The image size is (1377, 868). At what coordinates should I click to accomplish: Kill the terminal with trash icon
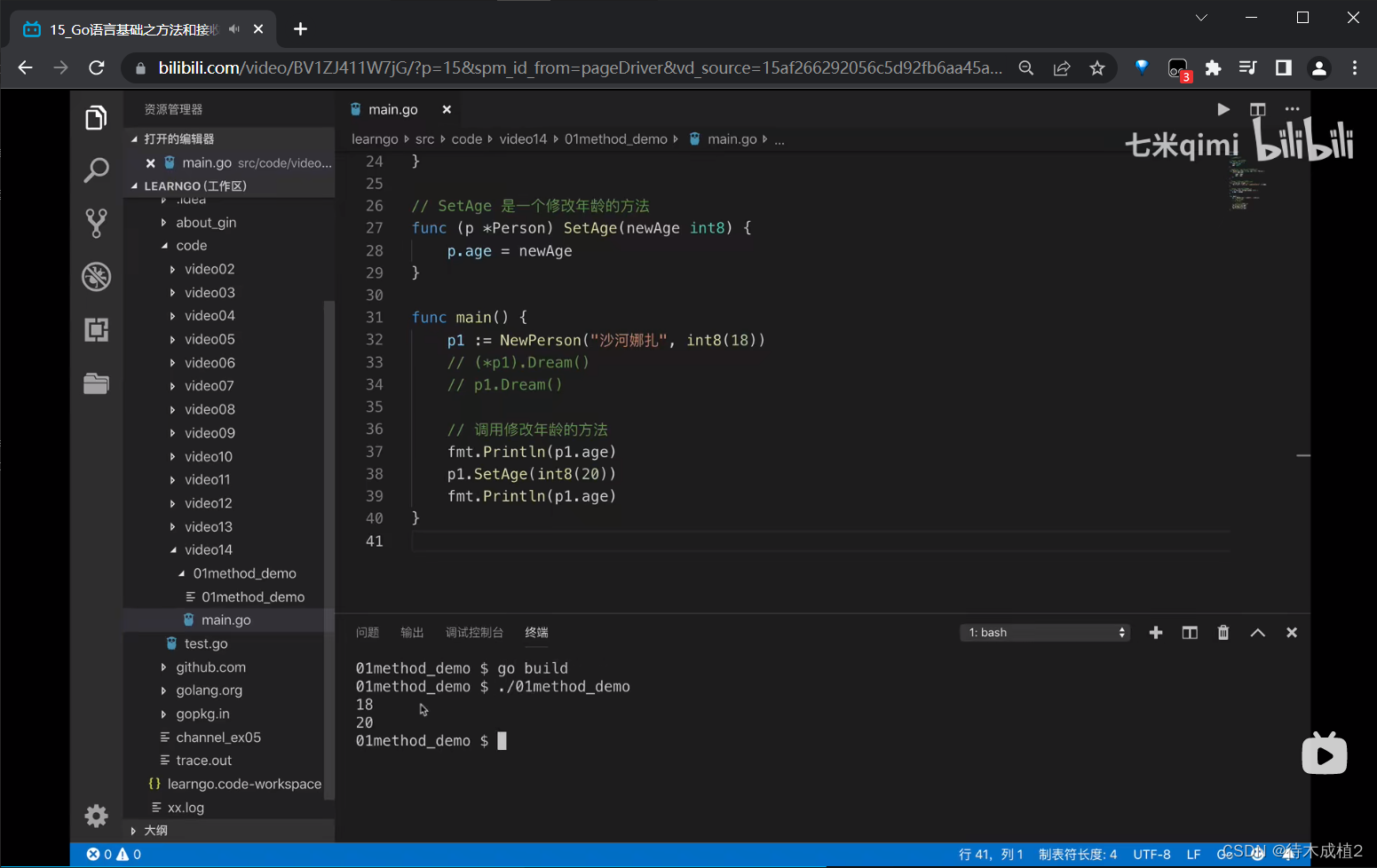[x=1223, y=632]
